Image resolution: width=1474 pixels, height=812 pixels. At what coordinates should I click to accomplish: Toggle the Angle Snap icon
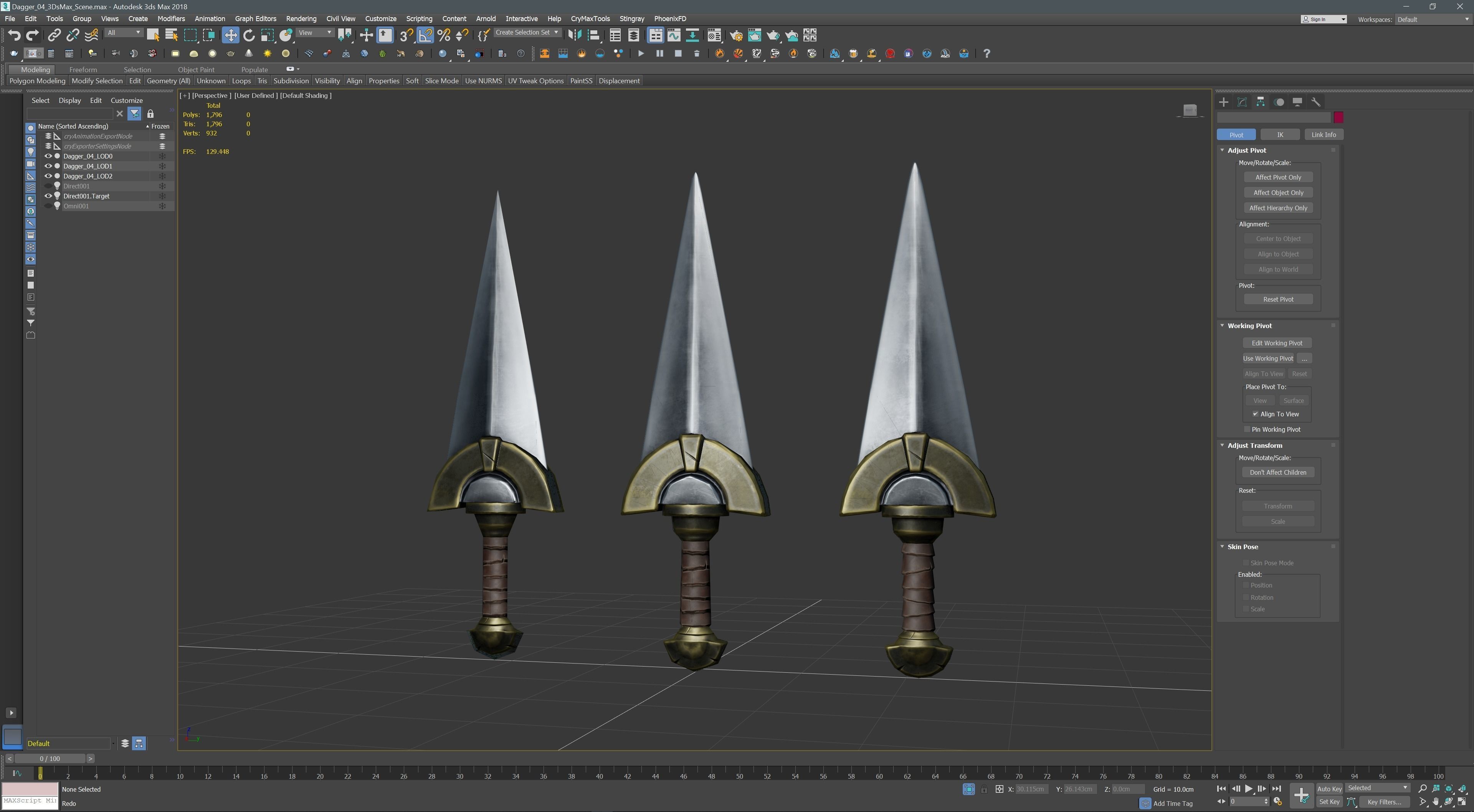click(425, 35)
